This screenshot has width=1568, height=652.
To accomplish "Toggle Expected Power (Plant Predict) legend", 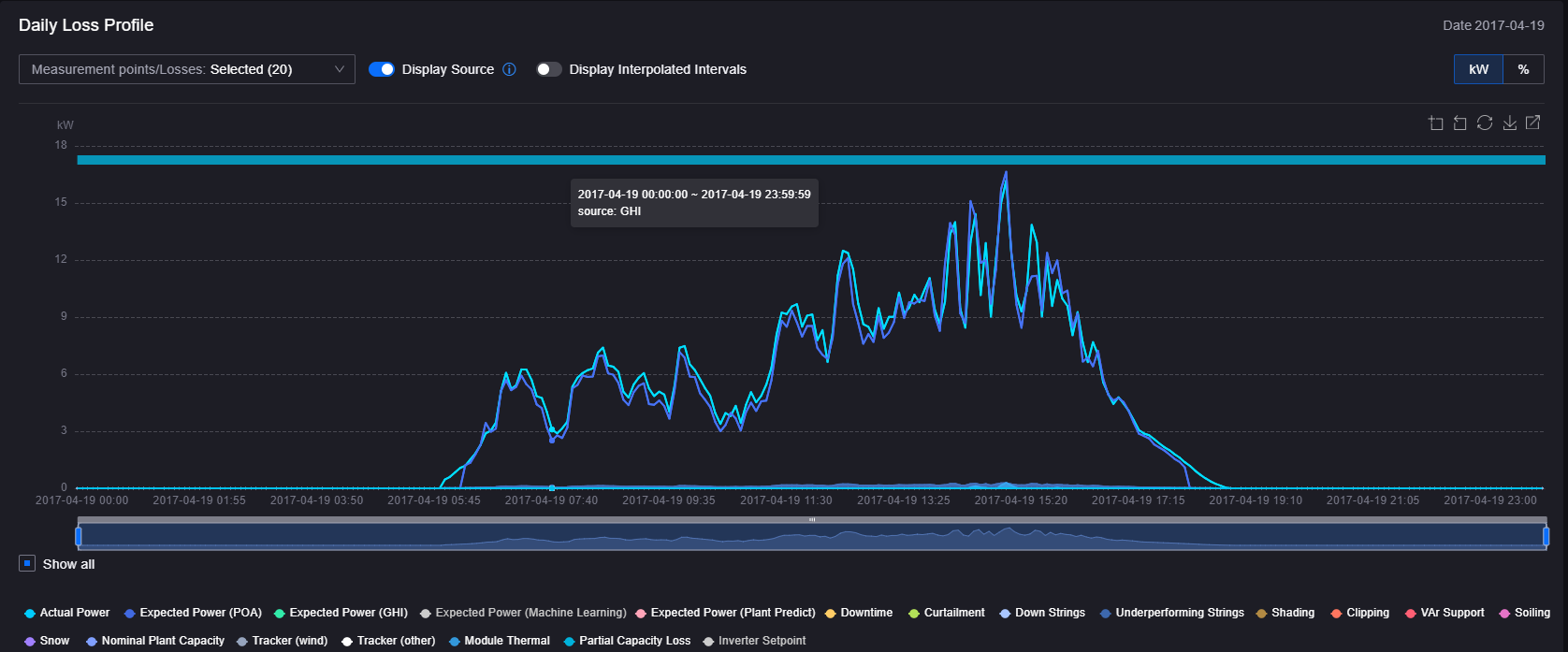I will [725, 613].
